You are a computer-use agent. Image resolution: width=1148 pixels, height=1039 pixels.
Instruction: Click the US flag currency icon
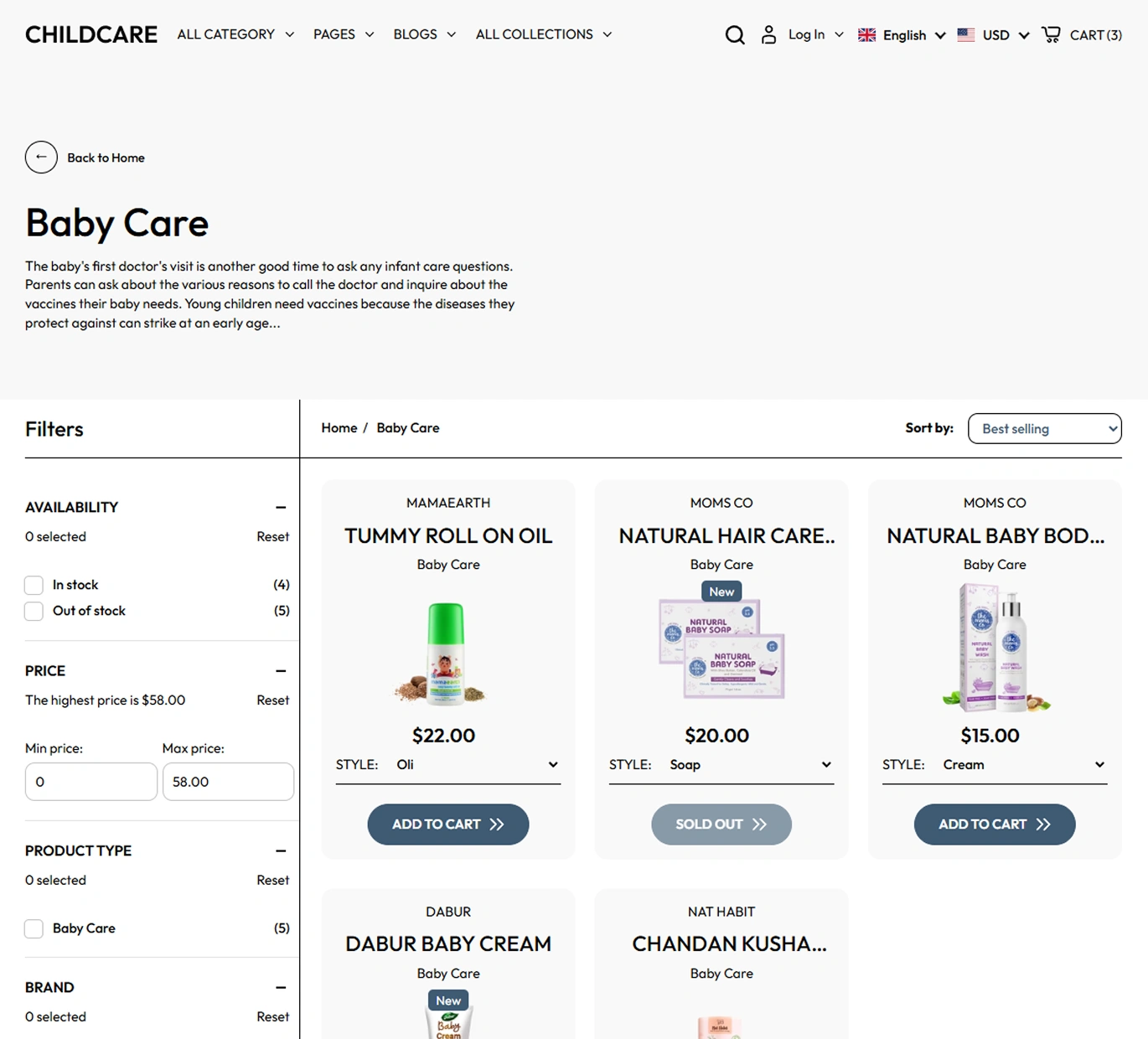point(966,35)
